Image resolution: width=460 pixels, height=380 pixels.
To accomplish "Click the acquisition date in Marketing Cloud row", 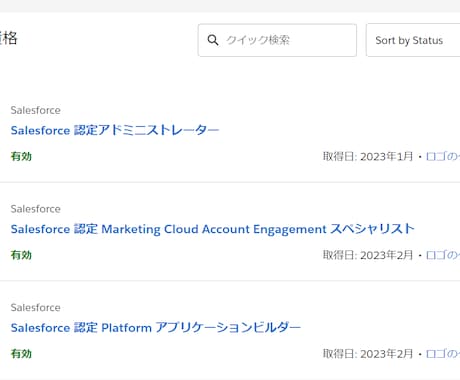I will coord(368,255).
